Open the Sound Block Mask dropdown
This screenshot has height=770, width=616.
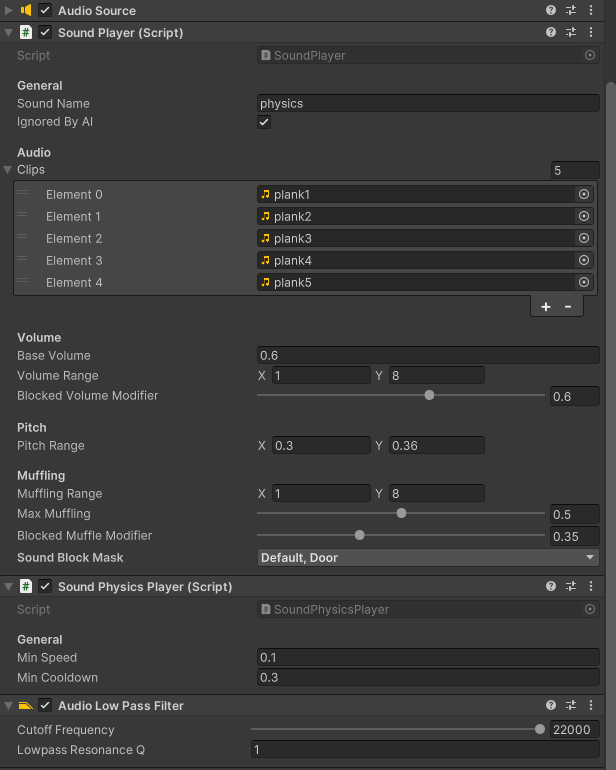coord(428,557)
